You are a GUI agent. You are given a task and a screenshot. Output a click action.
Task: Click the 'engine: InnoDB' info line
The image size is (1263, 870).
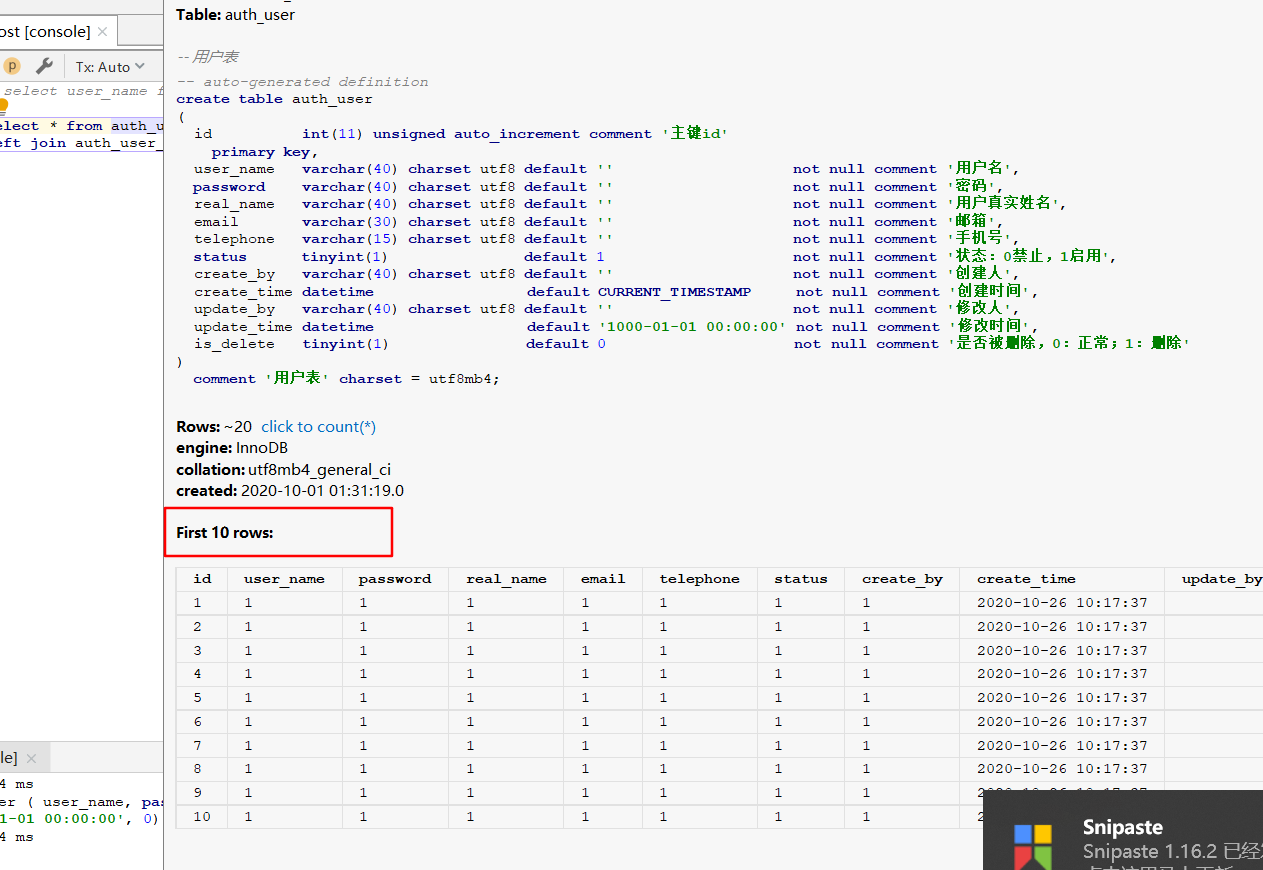(232, 448)
